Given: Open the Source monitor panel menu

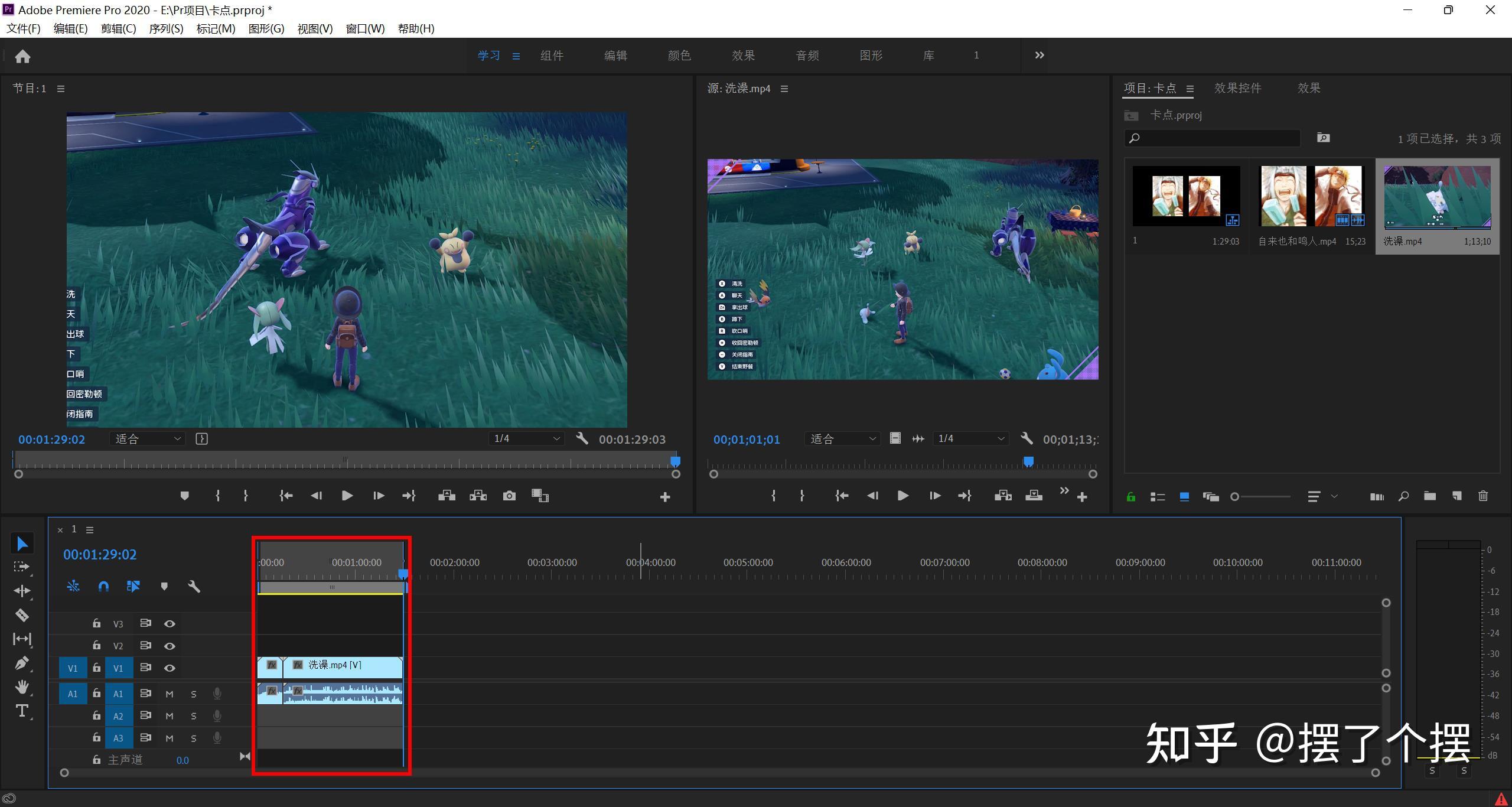Looking at the screenshot, I should pos(784,89).
